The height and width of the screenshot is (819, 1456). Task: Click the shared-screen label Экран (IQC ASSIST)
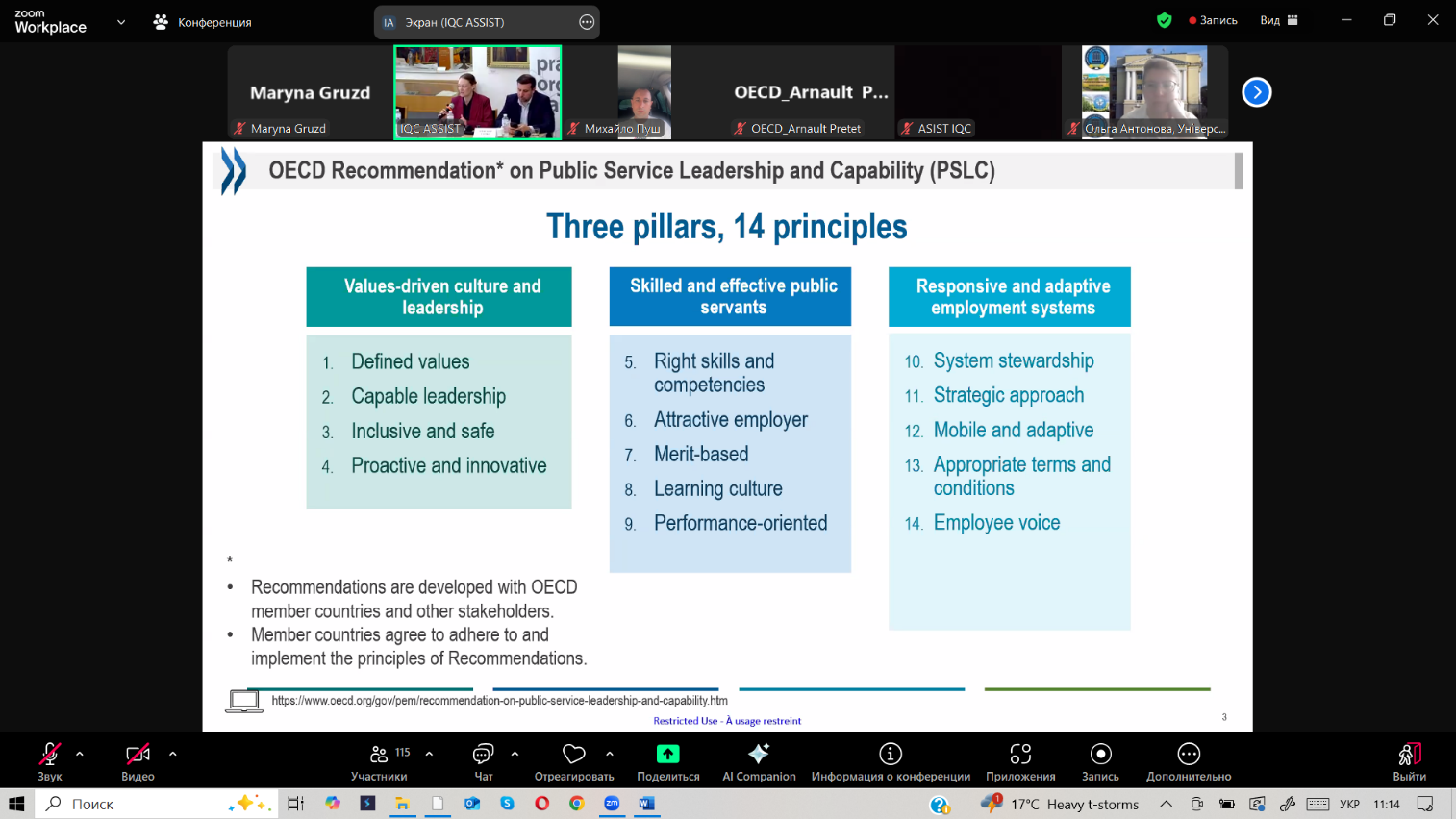pos(455,22)
